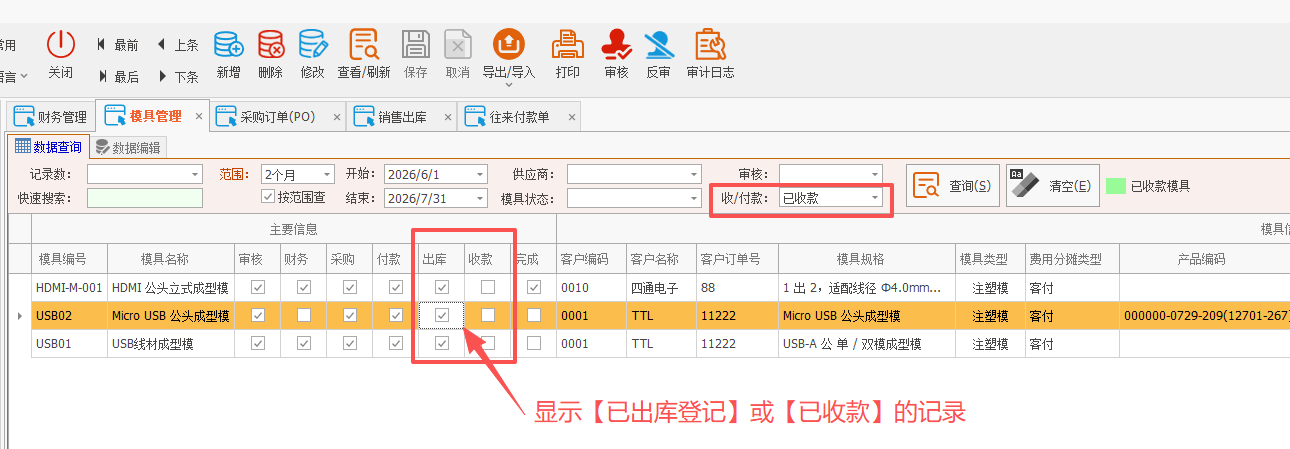Close the 往来付款单 tab
The image size is (1290, 449).
pos(571,117)
